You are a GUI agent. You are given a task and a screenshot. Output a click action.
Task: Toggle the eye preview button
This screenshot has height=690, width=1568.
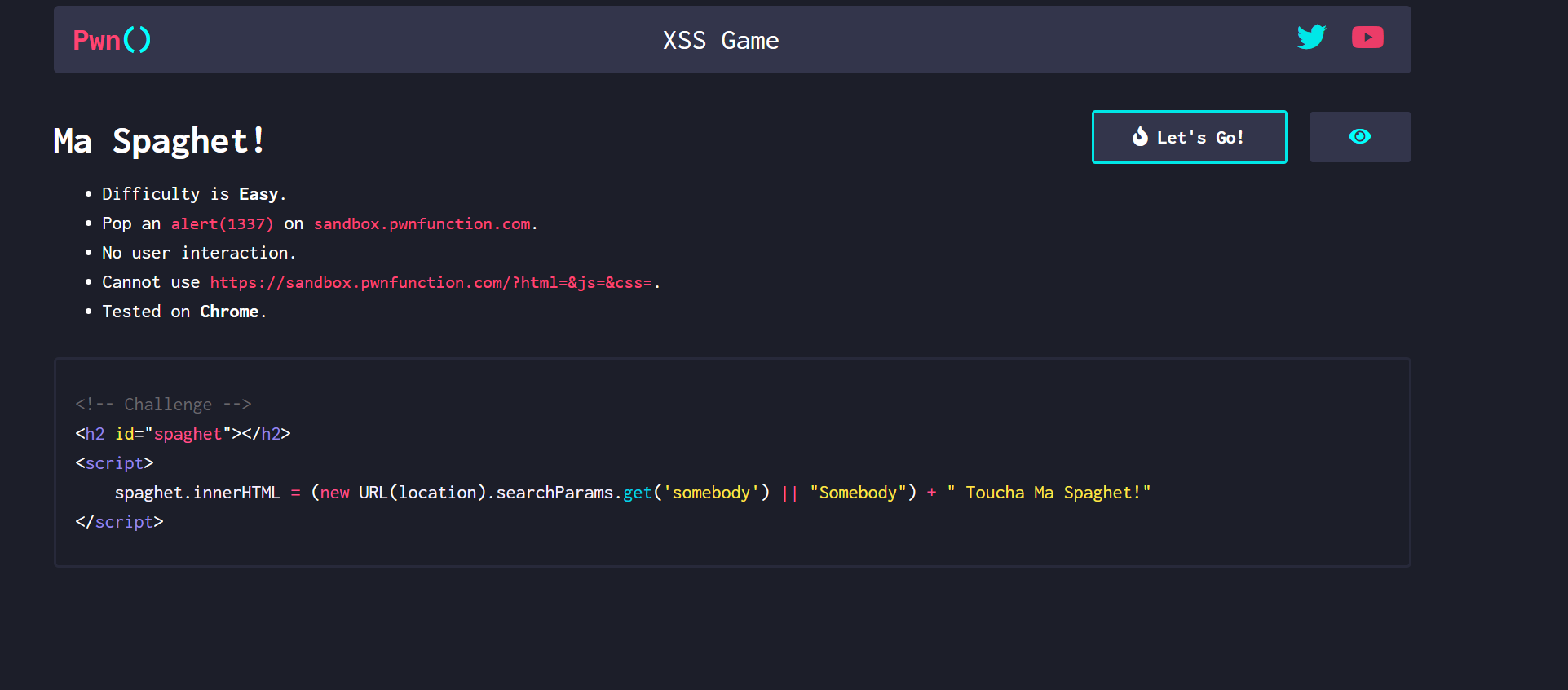point(1360,137)
